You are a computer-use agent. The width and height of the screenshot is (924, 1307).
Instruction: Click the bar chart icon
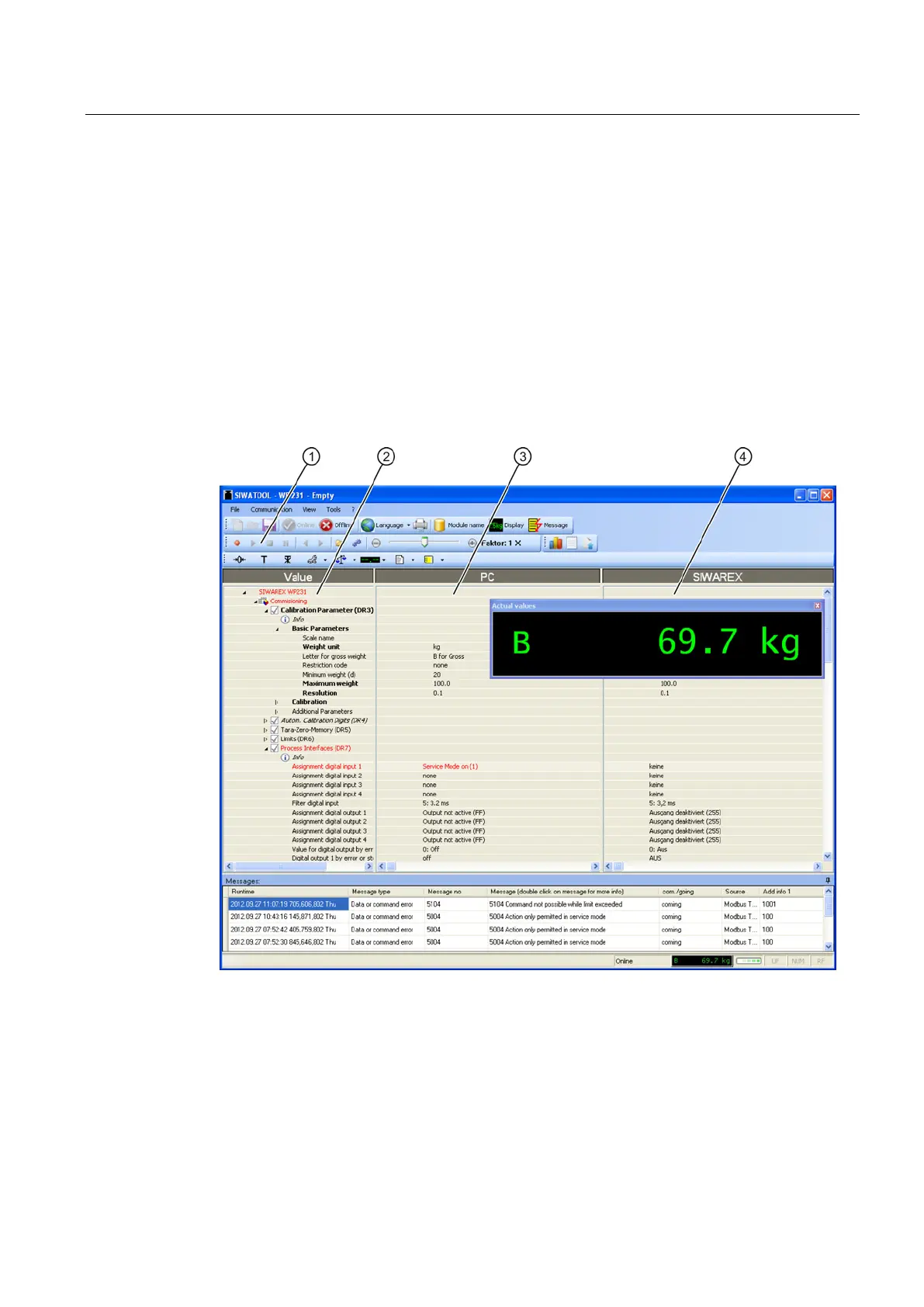pos(555,543)
